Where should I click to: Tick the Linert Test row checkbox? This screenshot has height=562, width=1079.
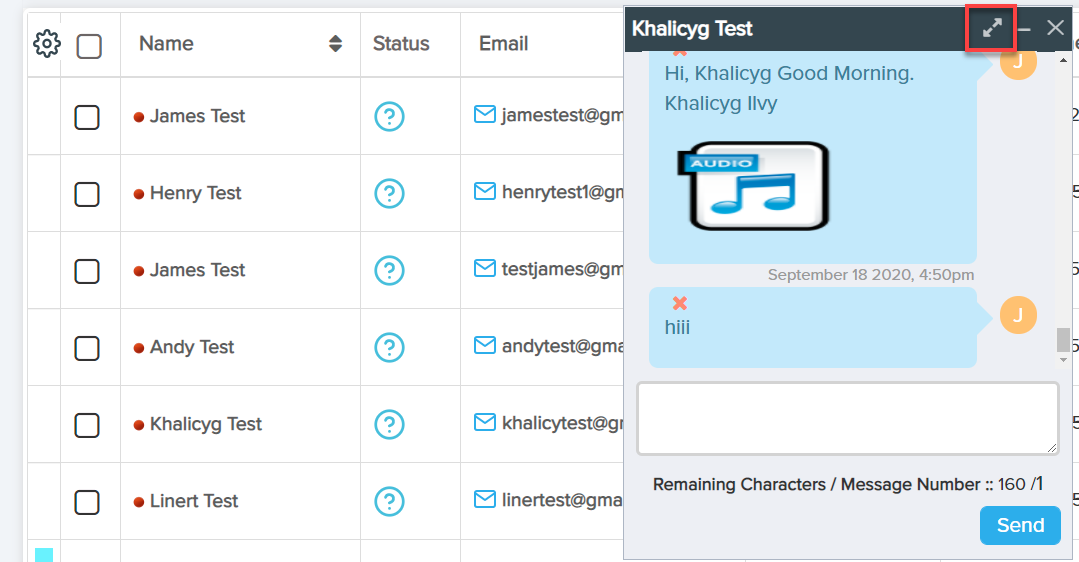88,501
